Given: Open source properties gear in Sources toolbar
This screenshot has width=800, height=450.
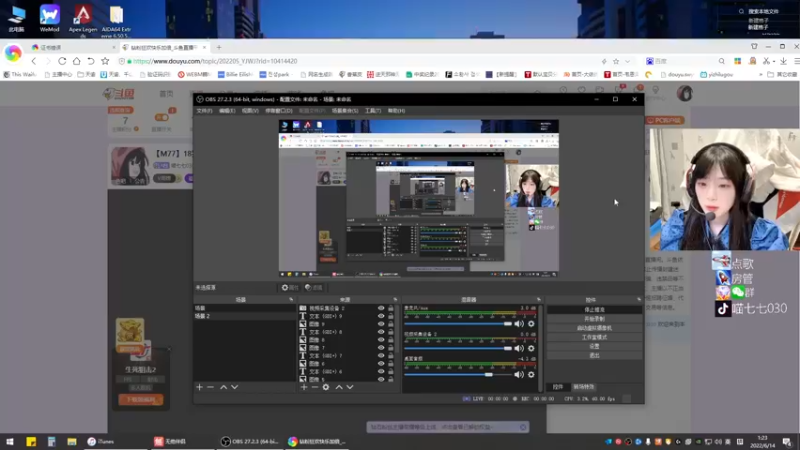Looking at the screenshot, I should [326, 387].
